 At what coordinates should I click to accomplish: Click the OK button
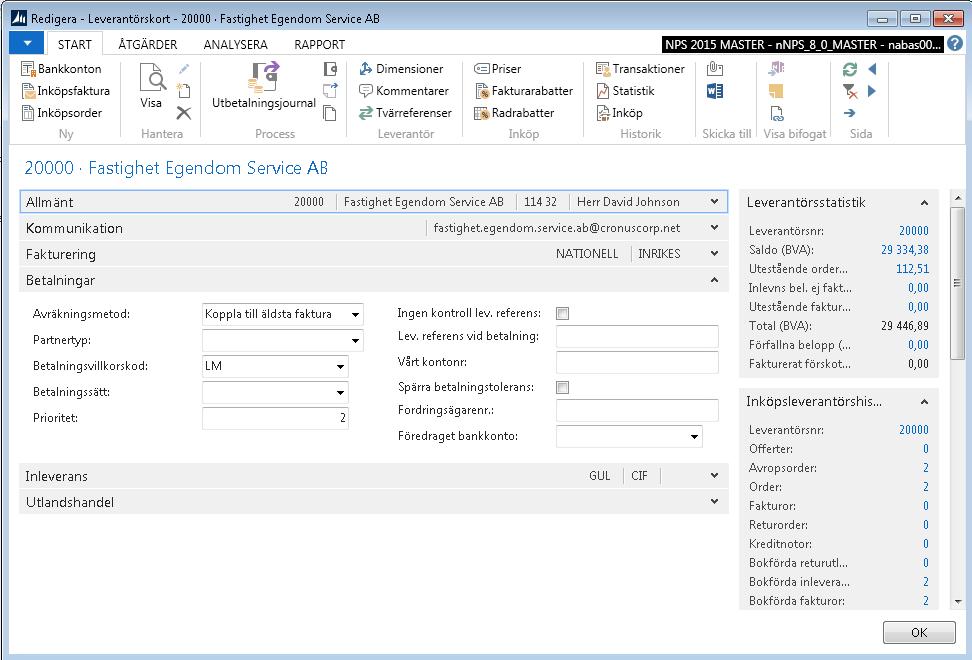tap(919, 632)
